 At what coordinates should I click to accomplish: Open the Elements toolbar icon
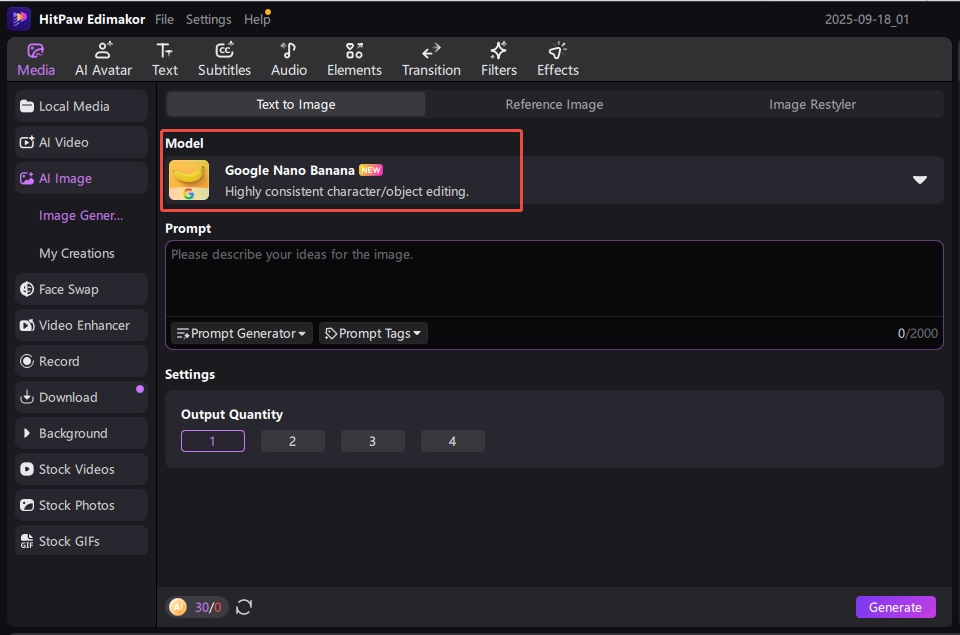pos(354,51)
